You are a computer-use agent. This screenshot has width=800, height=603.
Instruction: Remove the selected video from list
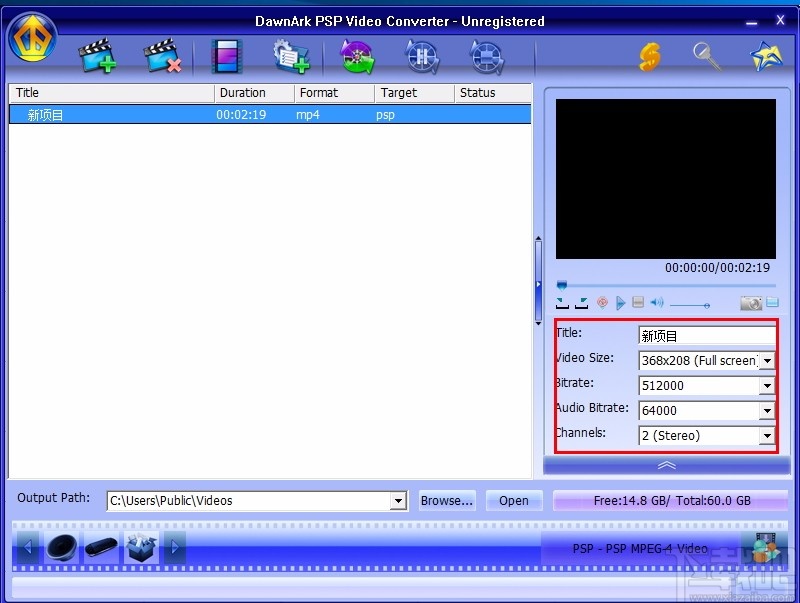(x=163, y=57)
